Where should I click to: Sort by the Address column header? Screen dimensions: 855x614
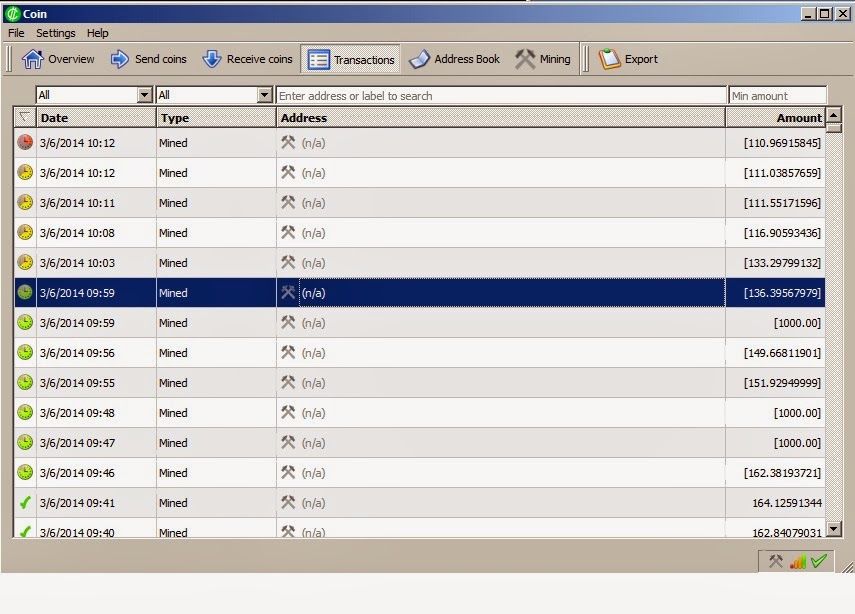pos(501,118)
